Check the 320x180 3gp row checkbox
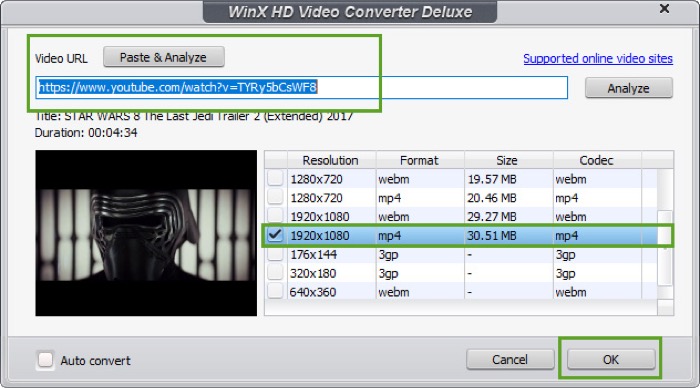 (x=275, y=273)
